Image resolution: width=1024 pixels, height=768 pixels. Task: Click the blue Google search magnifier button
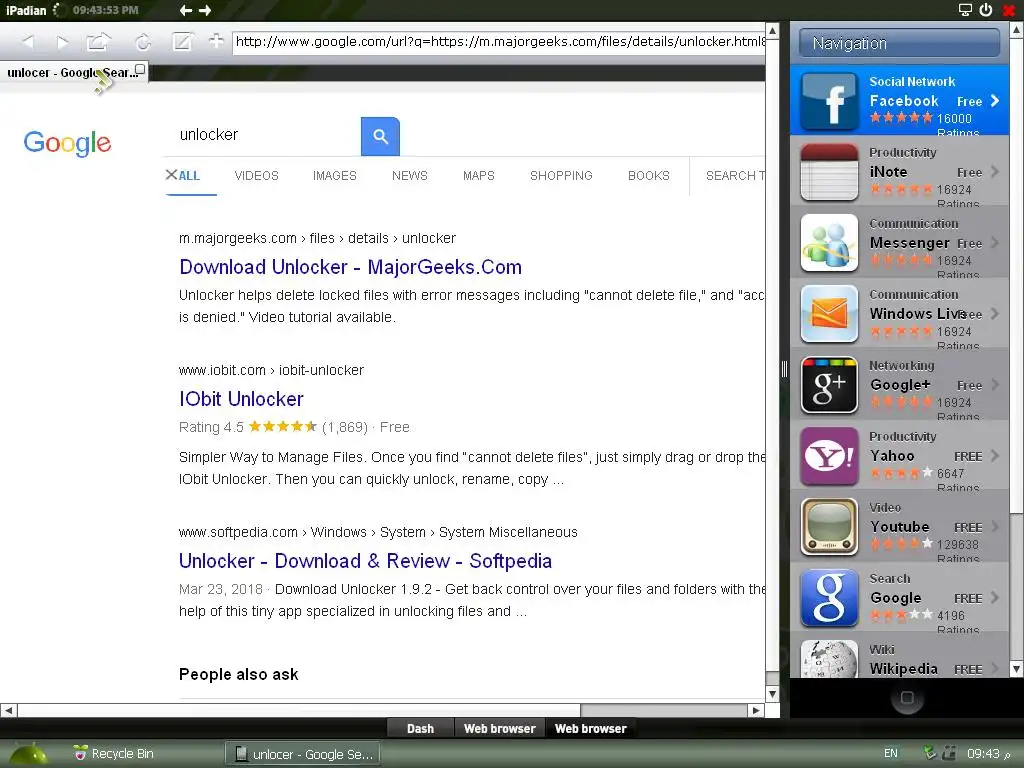click(x=380, y=136)
